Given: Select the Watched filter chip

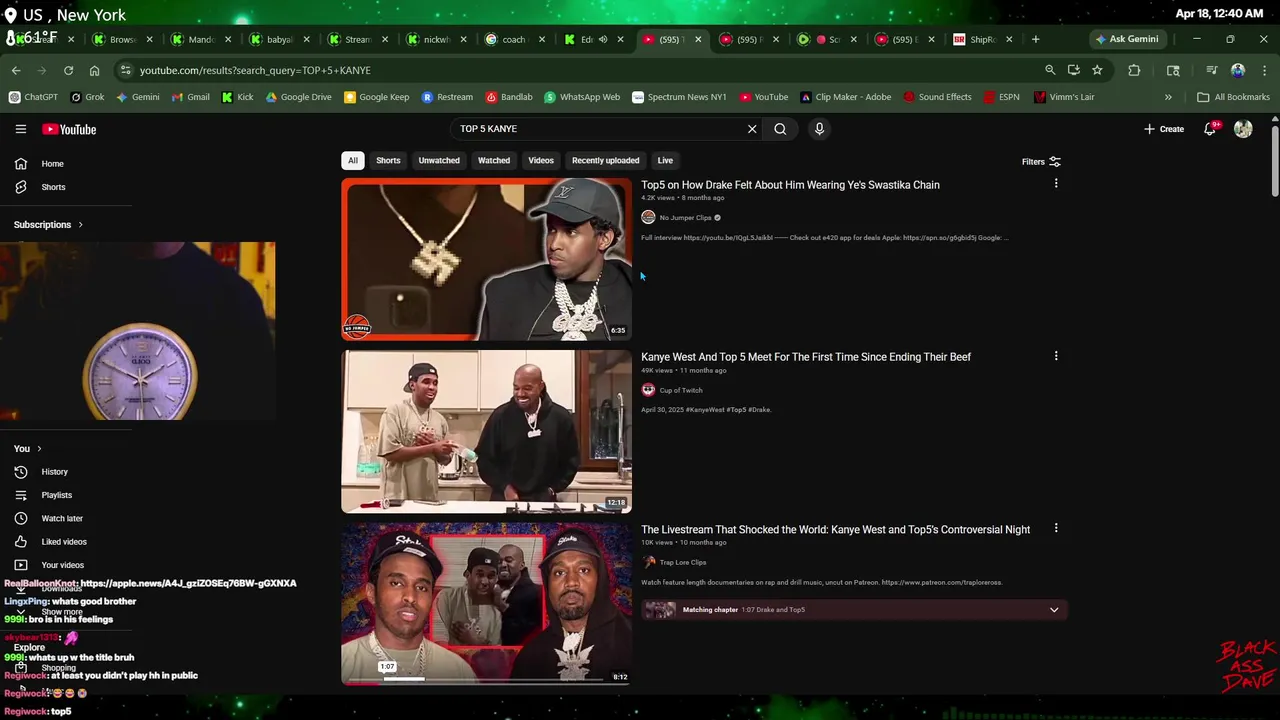Looking at the screenshot, I should click(x=494, y=161).
